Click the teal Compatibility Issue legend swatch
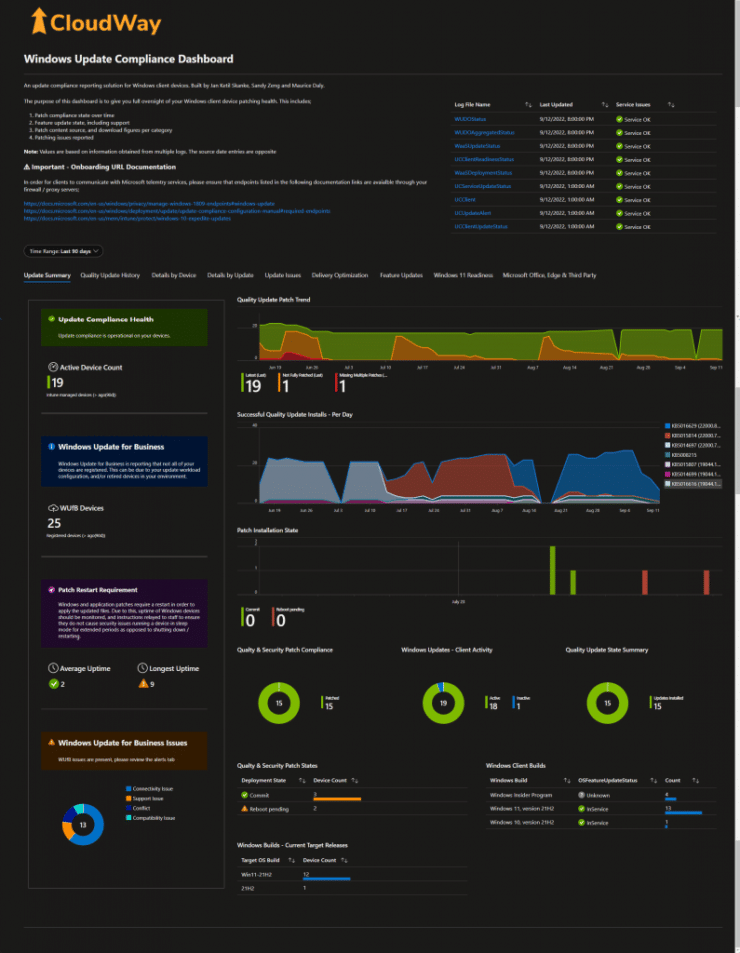This screenshot has width=740, height=953. 129,817
